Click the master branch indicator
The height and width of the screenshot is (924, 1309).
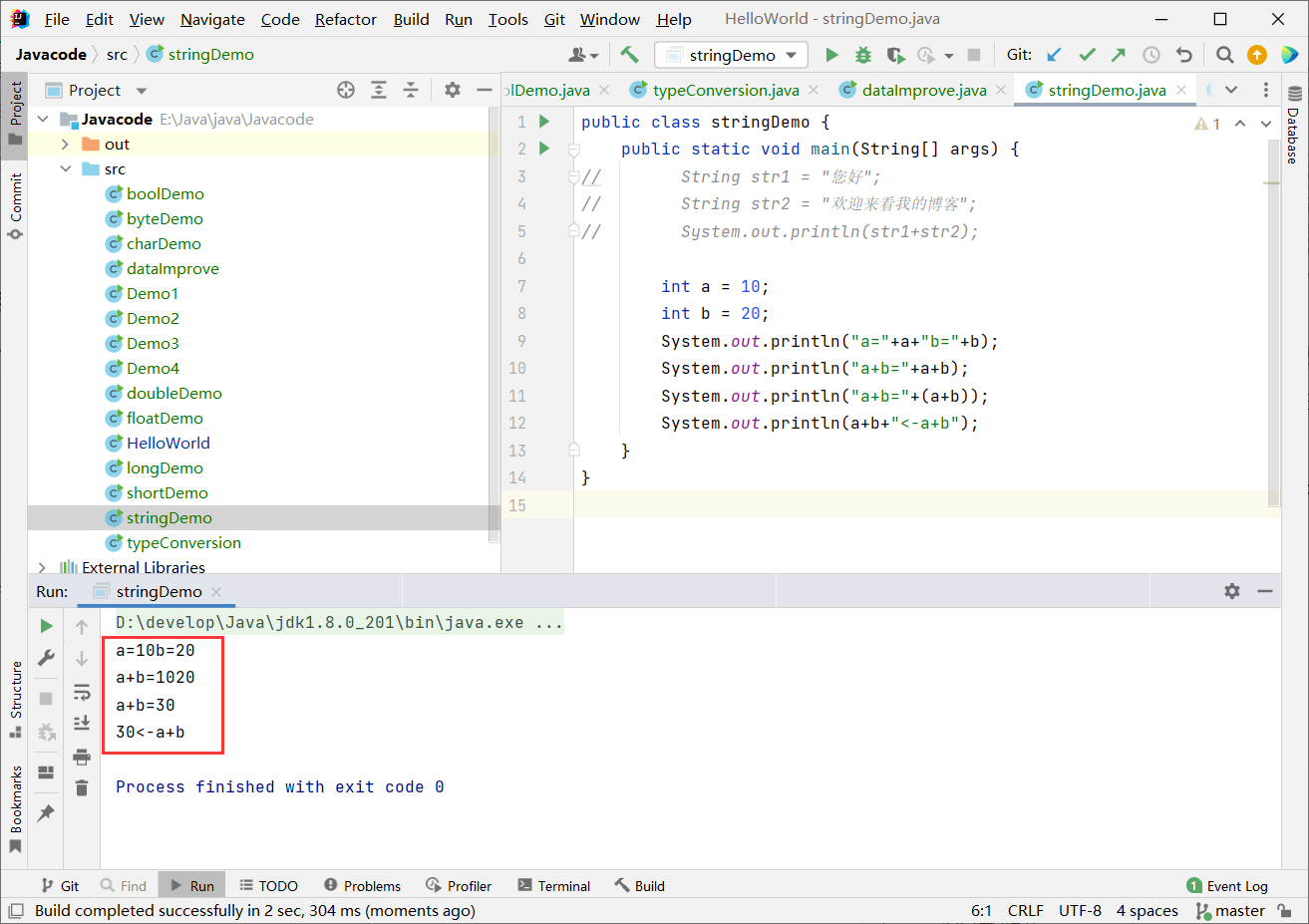pos(1230,910)
